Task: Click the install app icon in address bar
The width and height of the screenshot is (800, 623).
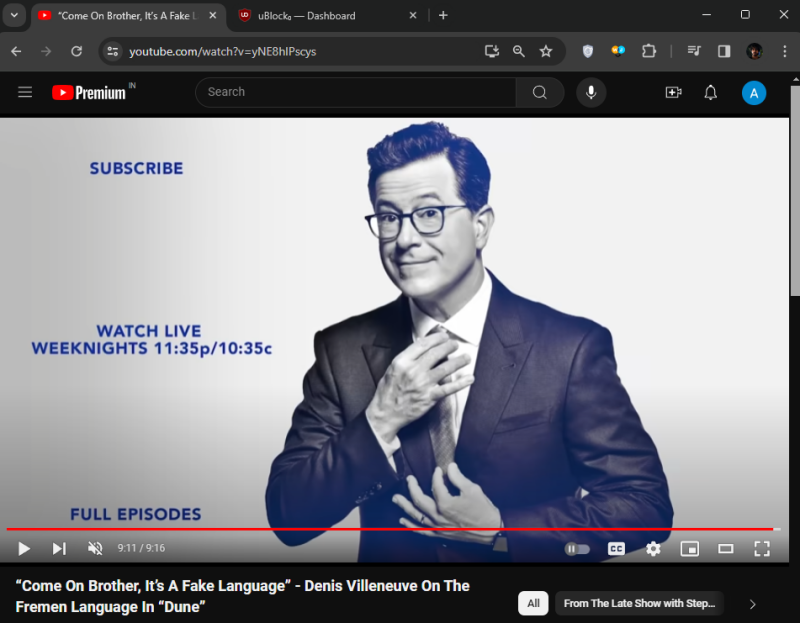Action: click(x=492, y=51)
